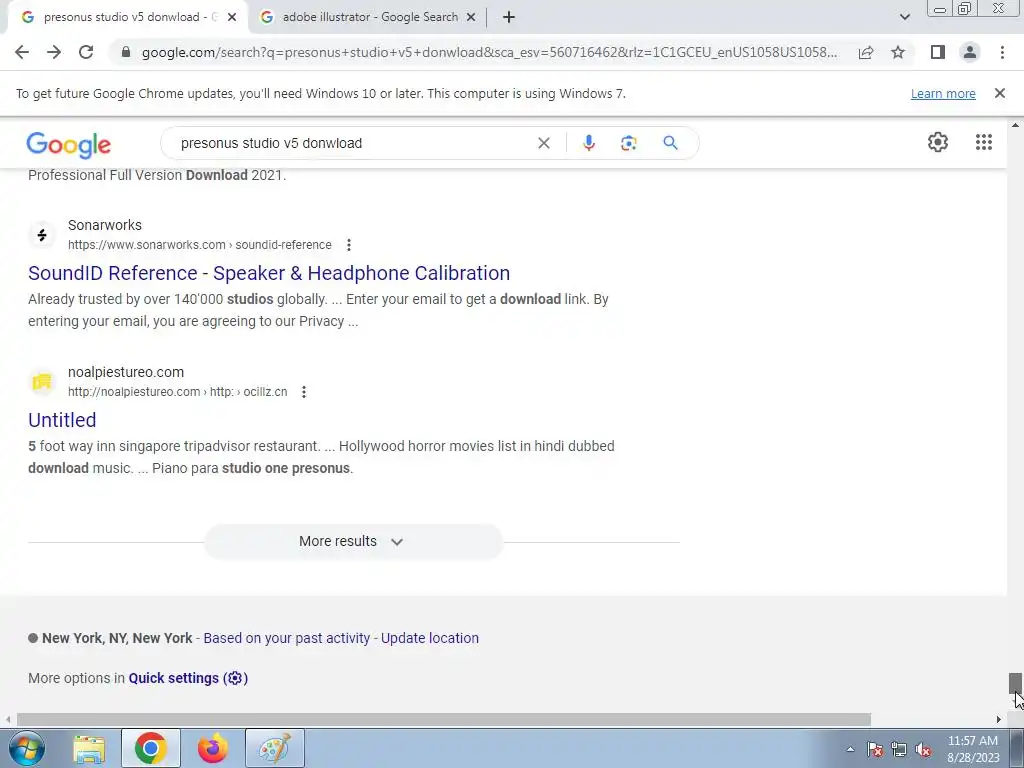This screenshot has height=768, width=1024.
Task: Open Google quick settings gear
Action: (938, 142)
